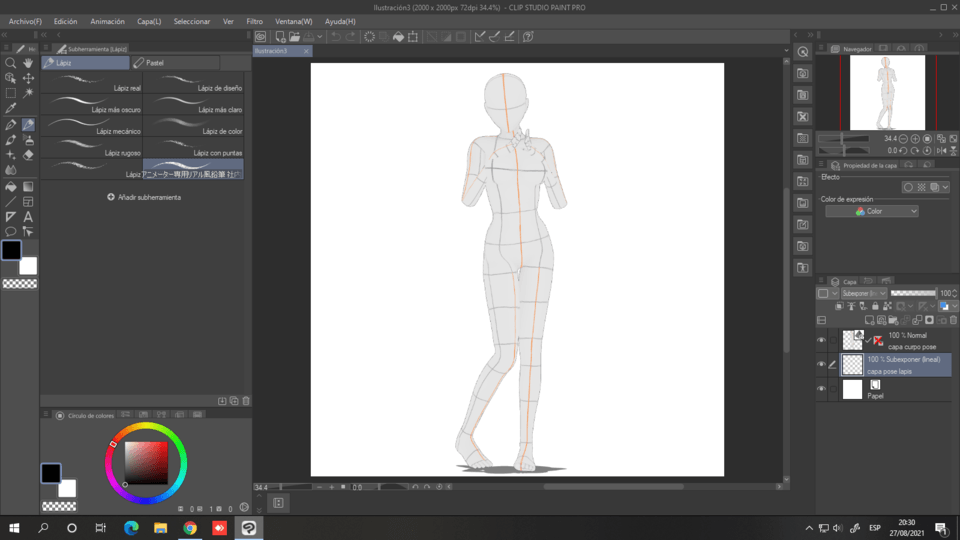Click the Create layer mask icon
The width and height of the screenshot is (960, 540).
[x=929, y=320]
